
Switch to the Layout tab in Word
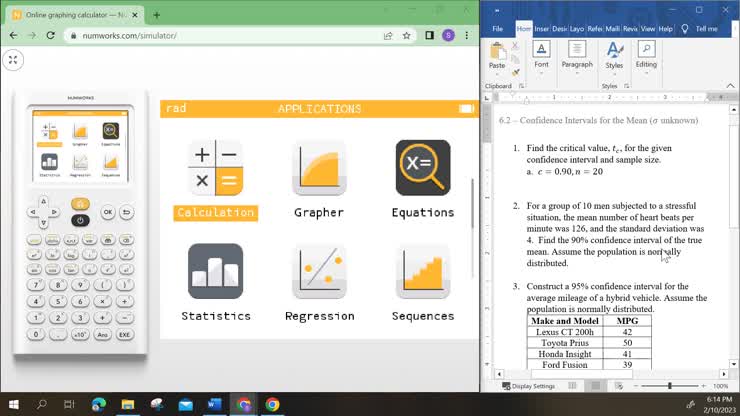pyautogui.click(x=577, y=29)
